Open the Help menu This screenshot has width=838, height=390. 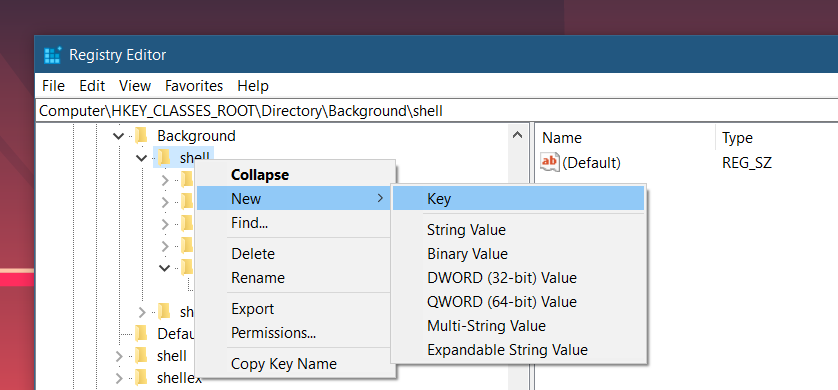pos(253,86)
